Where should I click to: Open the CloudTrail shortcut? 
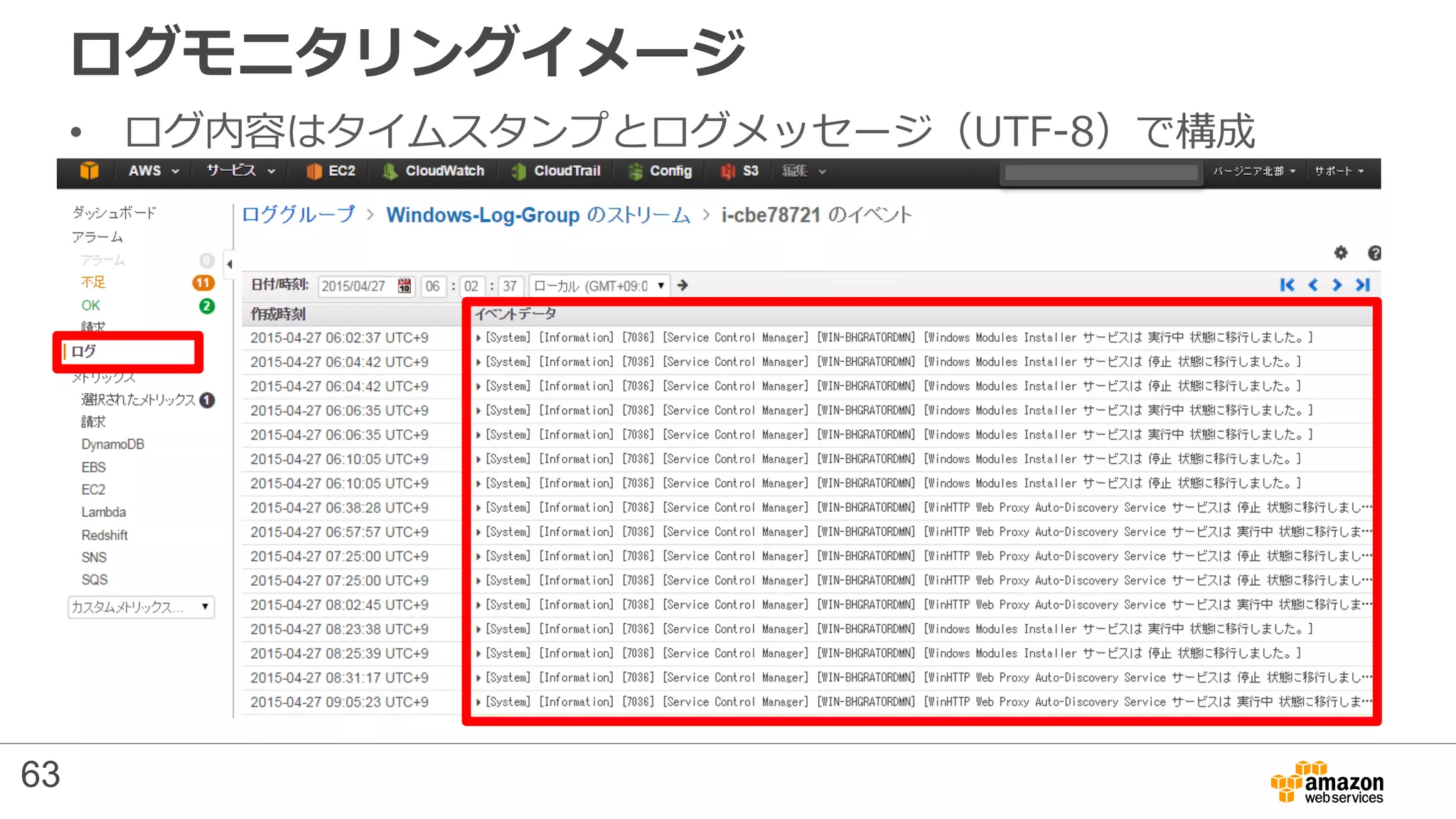(557, 171)
